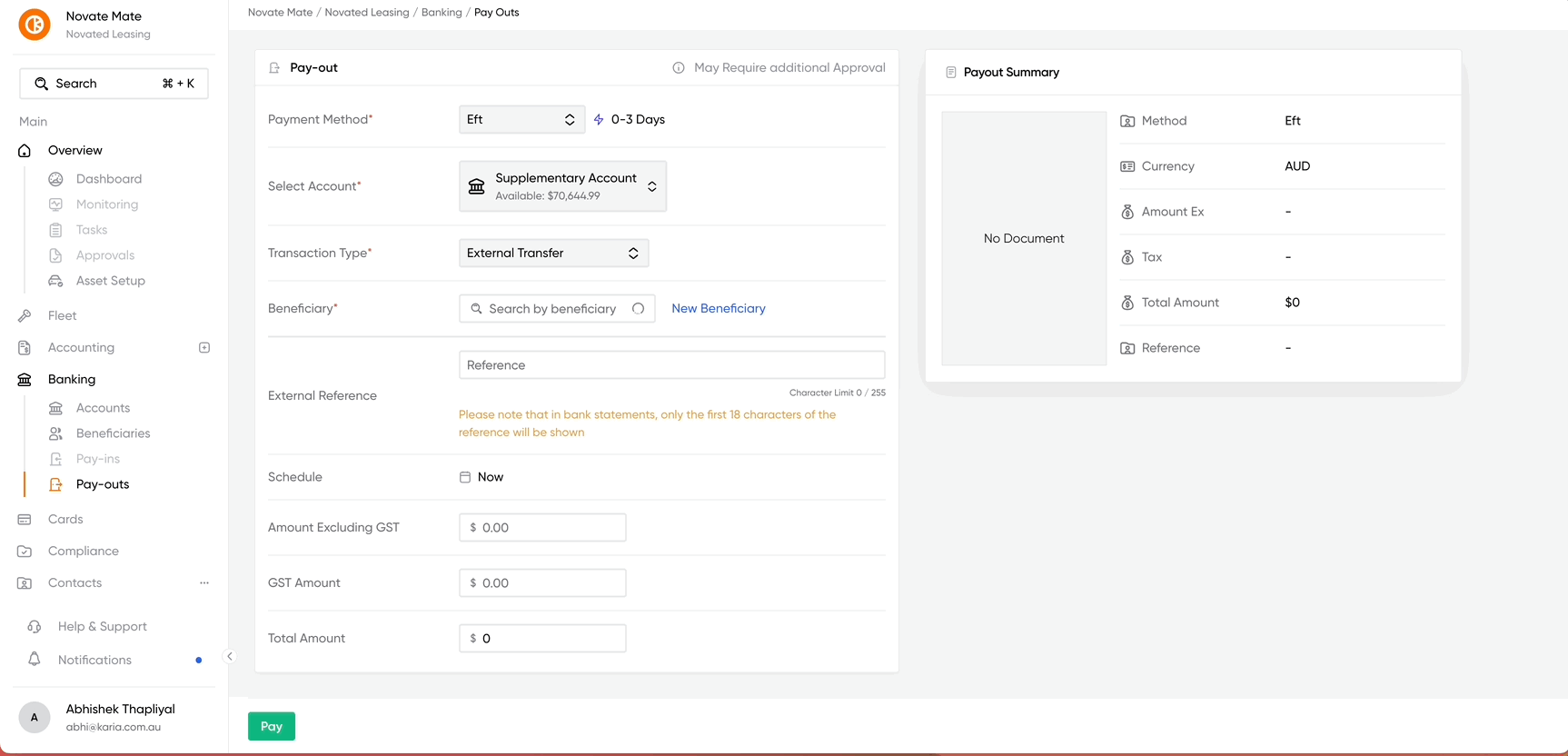Click the Accounting plus icon in sidebar

(x=204, y=348)
